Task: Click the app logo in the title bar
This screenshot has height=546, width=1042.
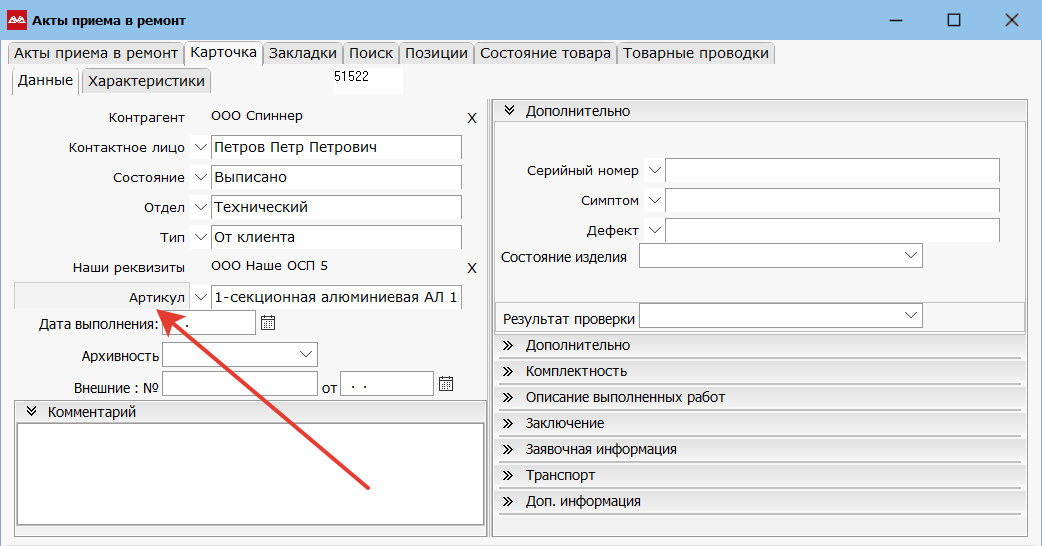Action: pyautogui.click(x=17, y=21)
